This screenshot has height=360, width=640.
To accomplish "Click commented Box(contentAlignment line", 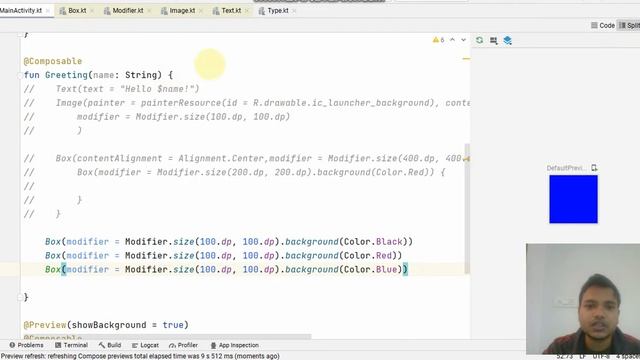I will point(262,158).
